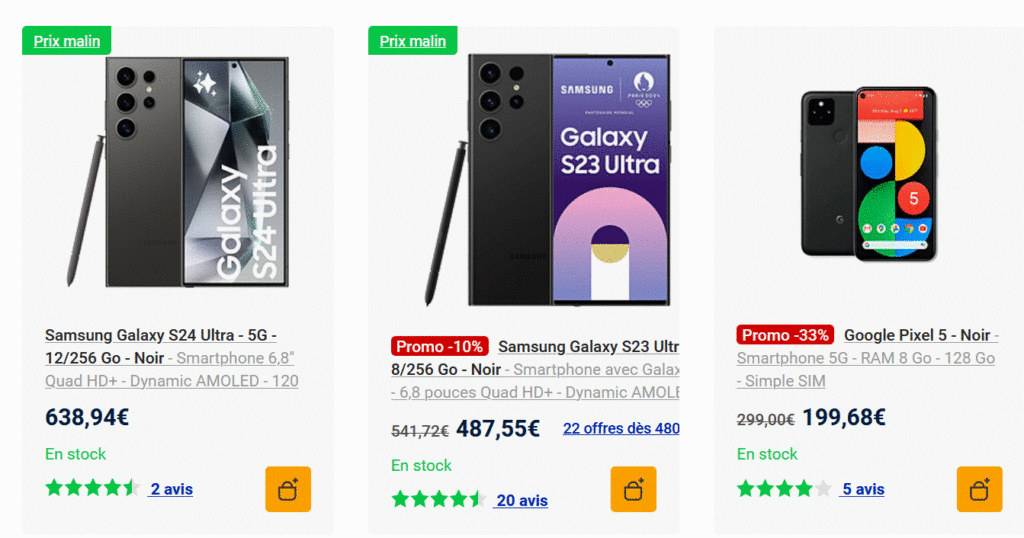Image resolution: width=1024 pixels, height=538 pixels.
Task: Open the 22 offres dès link
Action: (x=620, y=428)
